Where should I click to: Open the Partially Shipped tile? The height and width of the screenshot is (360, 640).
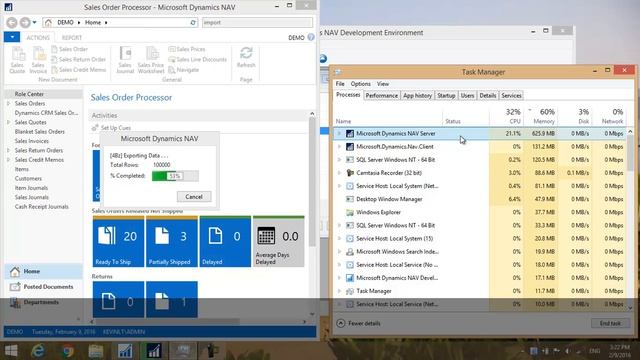(172, 242)
